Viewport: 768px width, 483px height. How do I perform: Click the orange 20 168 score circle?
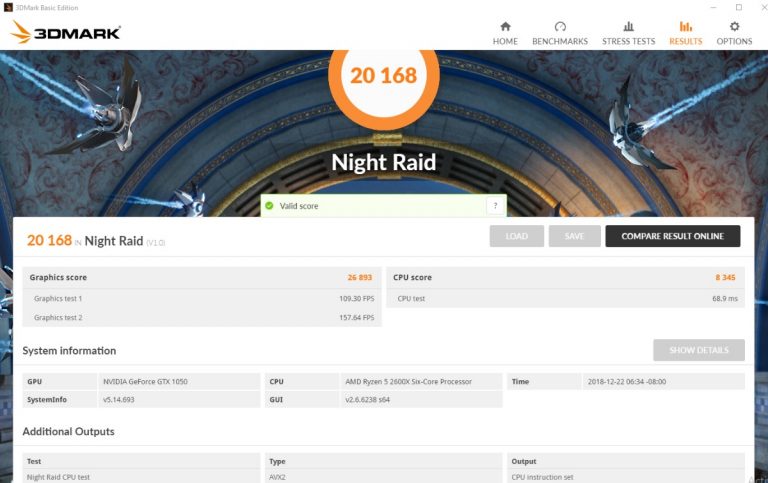pyautogui.click(x=384, y=76)
